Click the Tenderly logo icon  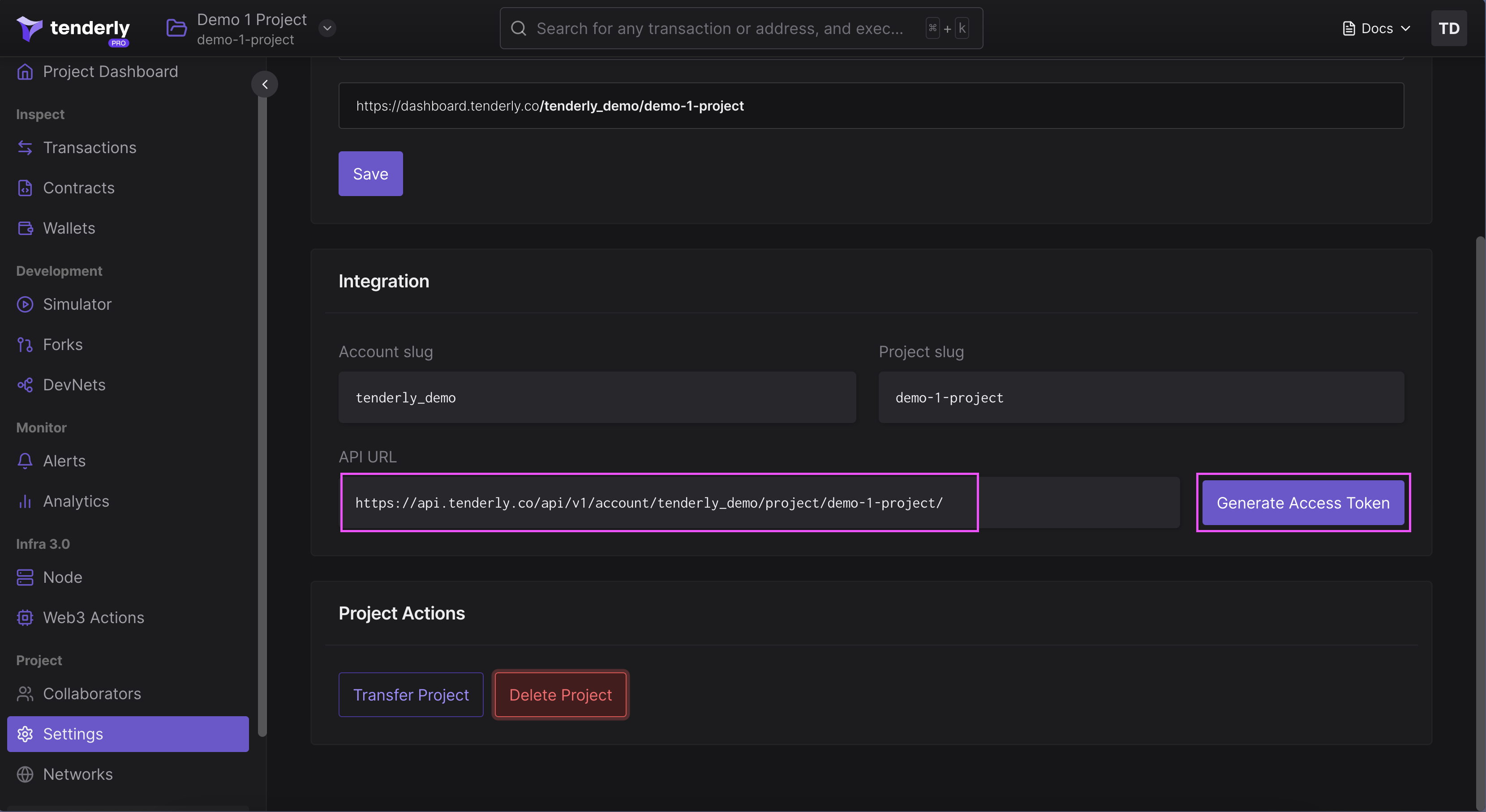(x=29, y=28)
